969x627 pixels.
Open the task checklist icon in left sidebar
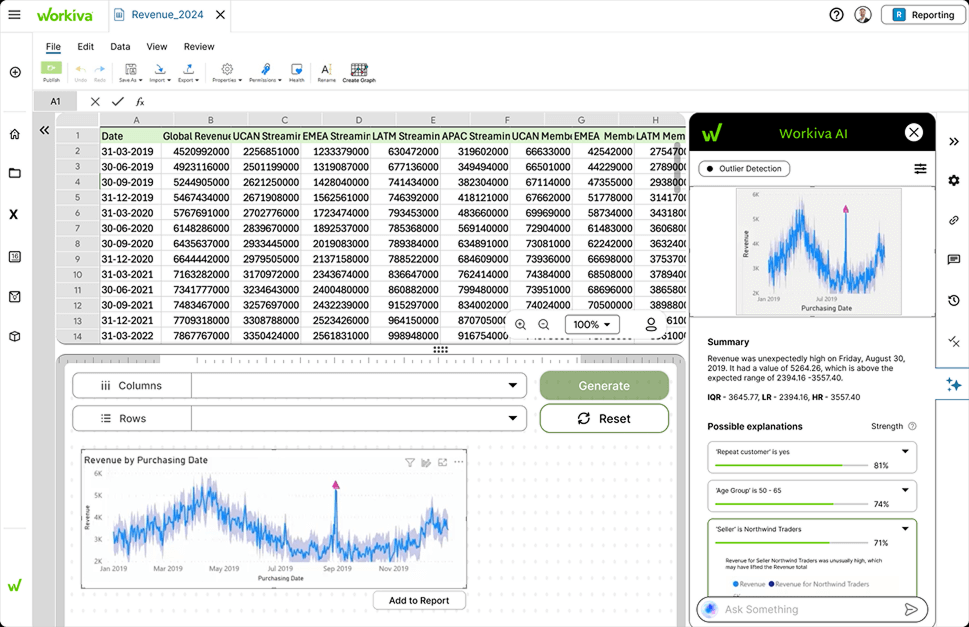pyautogui.click(x=15, y=297)
